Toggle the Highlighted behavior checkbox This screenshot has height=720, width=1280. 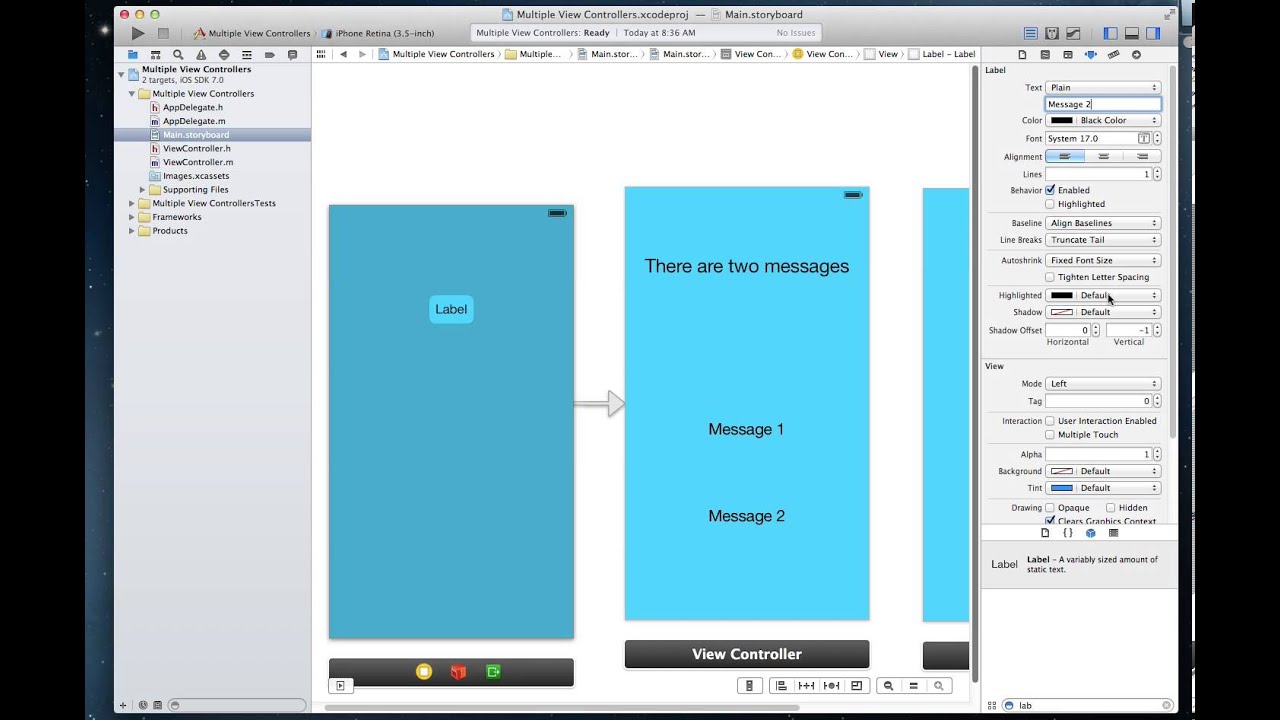[x=1050, y=204]
